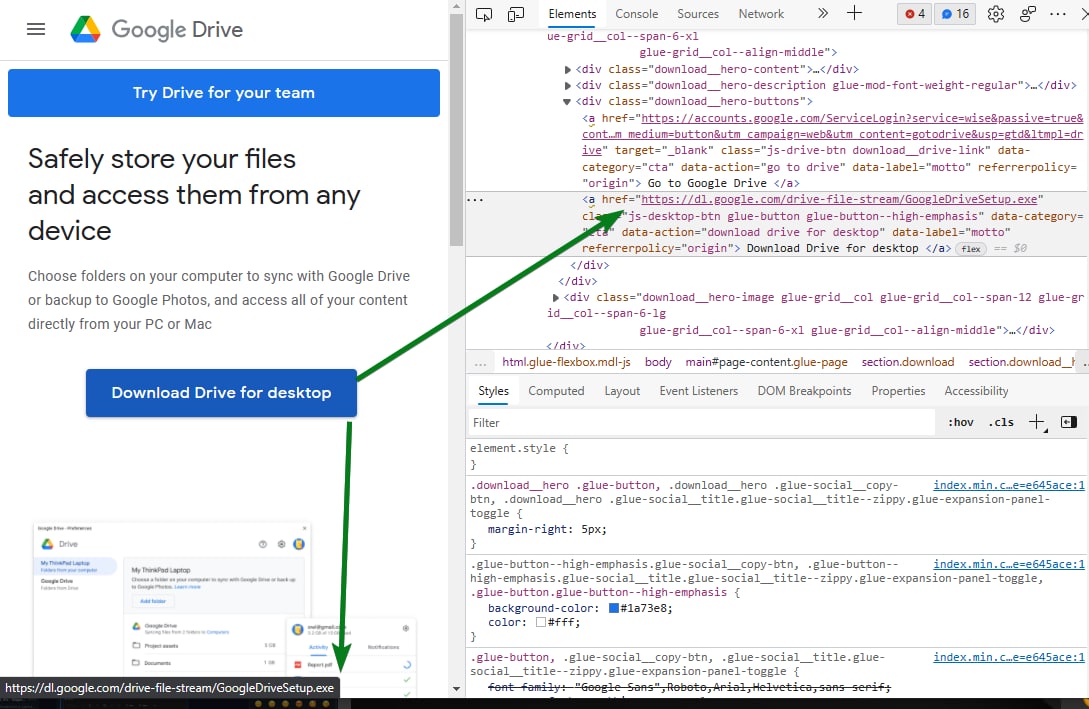Open index.min.css link for font-family rule
The image size is (1089, 709).
click(1008, 658)
